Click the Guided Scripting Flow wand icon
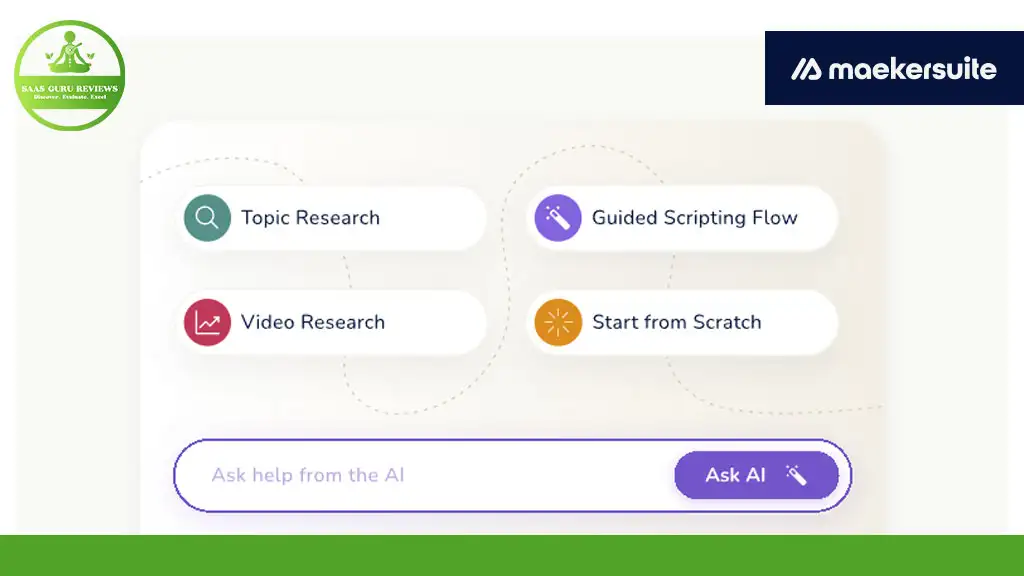 [x=558, y=217]
